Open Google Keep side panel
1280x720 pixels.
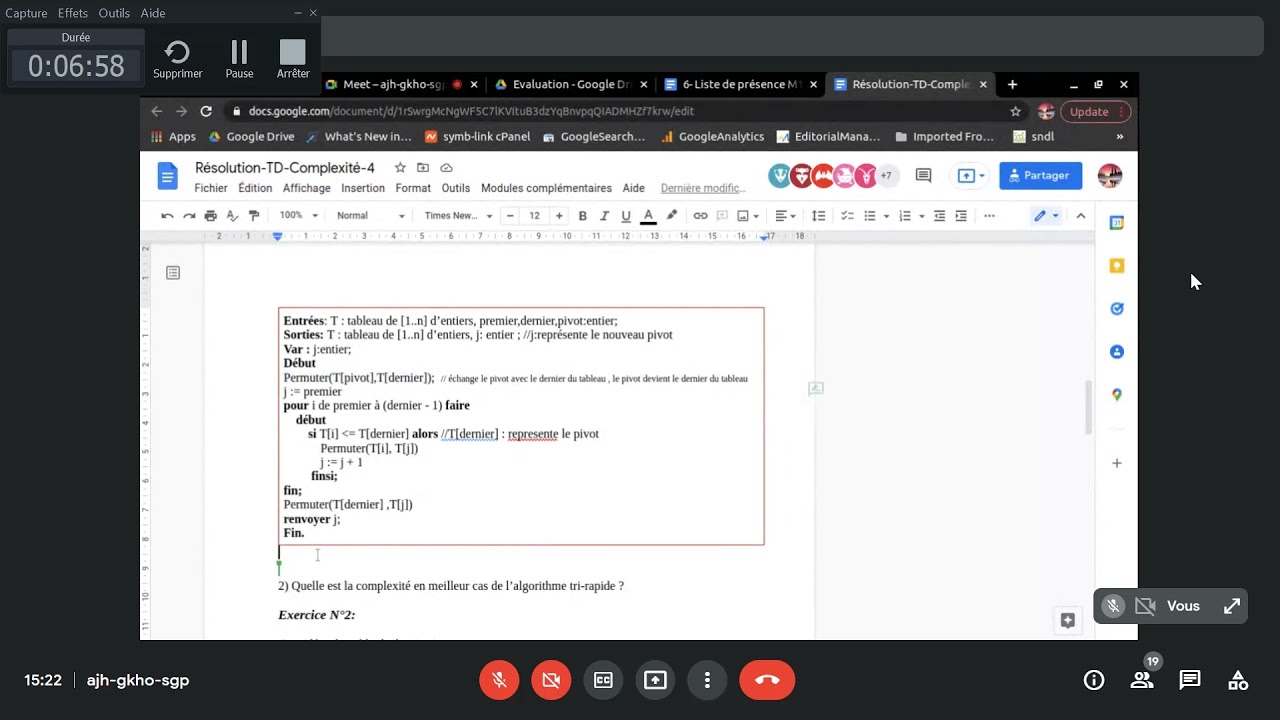(1117, 266)
